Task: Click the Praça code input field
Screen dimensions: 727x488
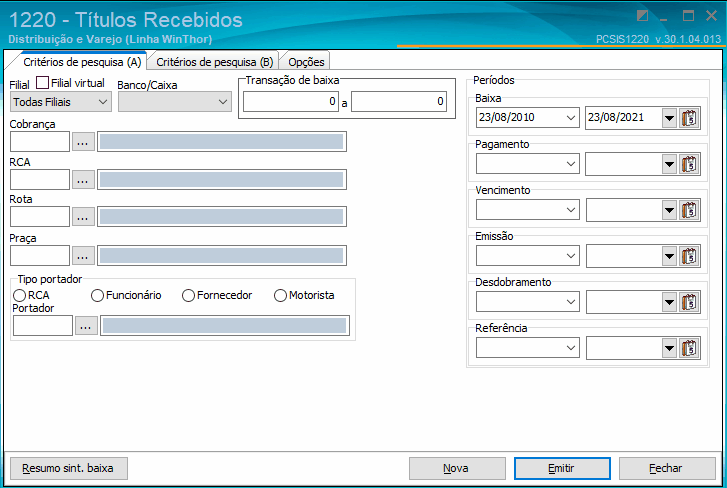Action: (x=39, y=255)
